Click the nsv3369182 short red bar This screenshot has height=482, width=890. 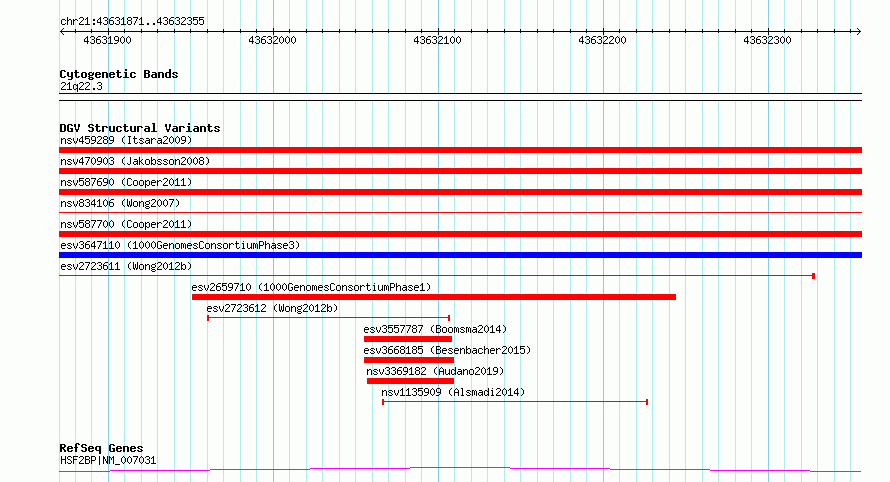(410, 381)
